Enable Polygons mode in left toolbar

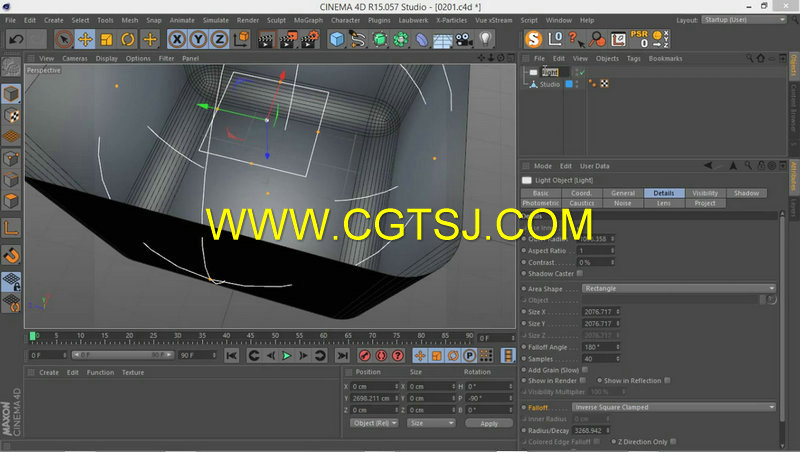(11, 201)
